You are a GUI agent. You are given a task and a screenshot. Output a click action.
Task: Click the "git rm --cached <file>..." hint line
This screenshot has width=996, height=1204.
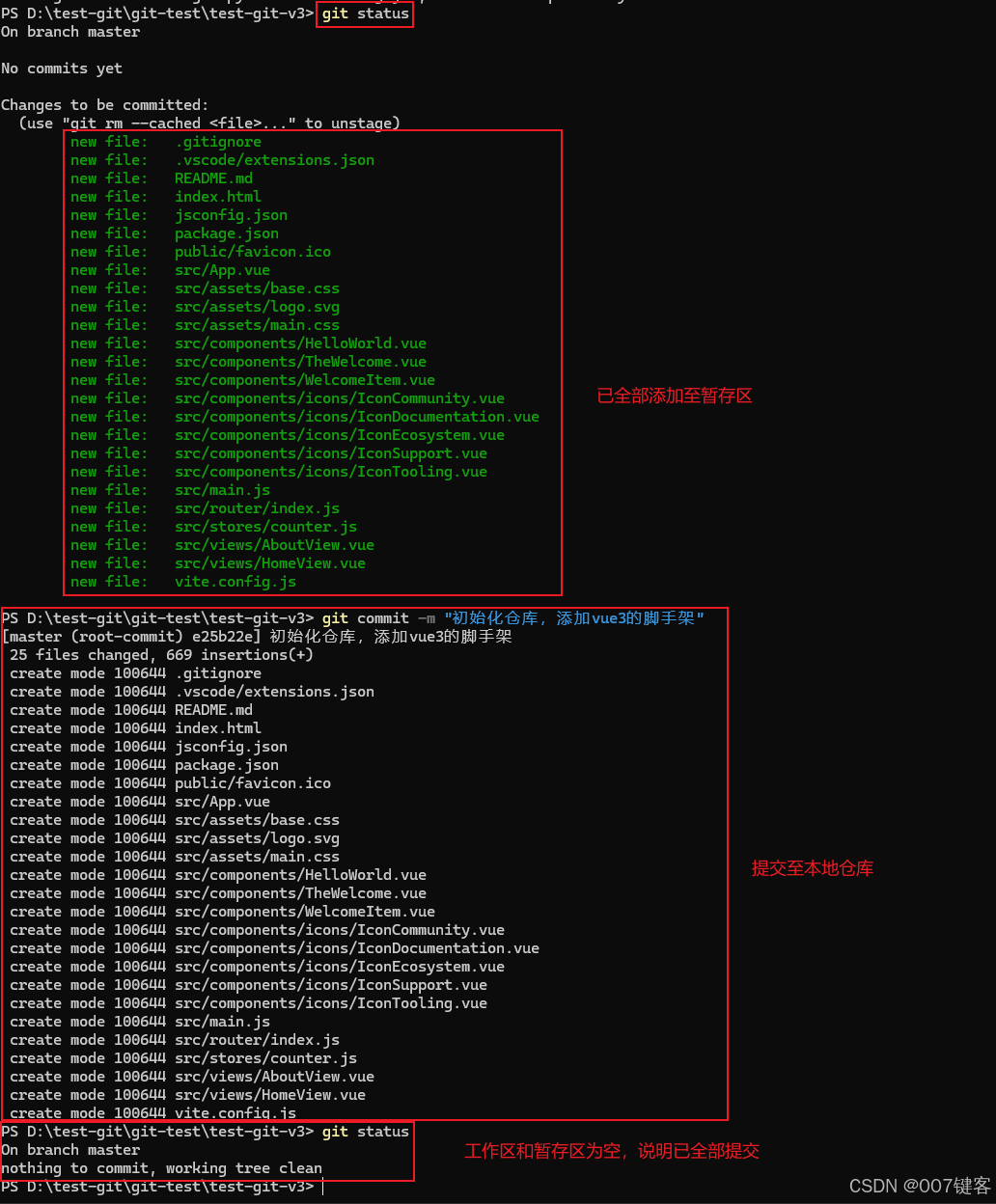click(x=209, y=123)
